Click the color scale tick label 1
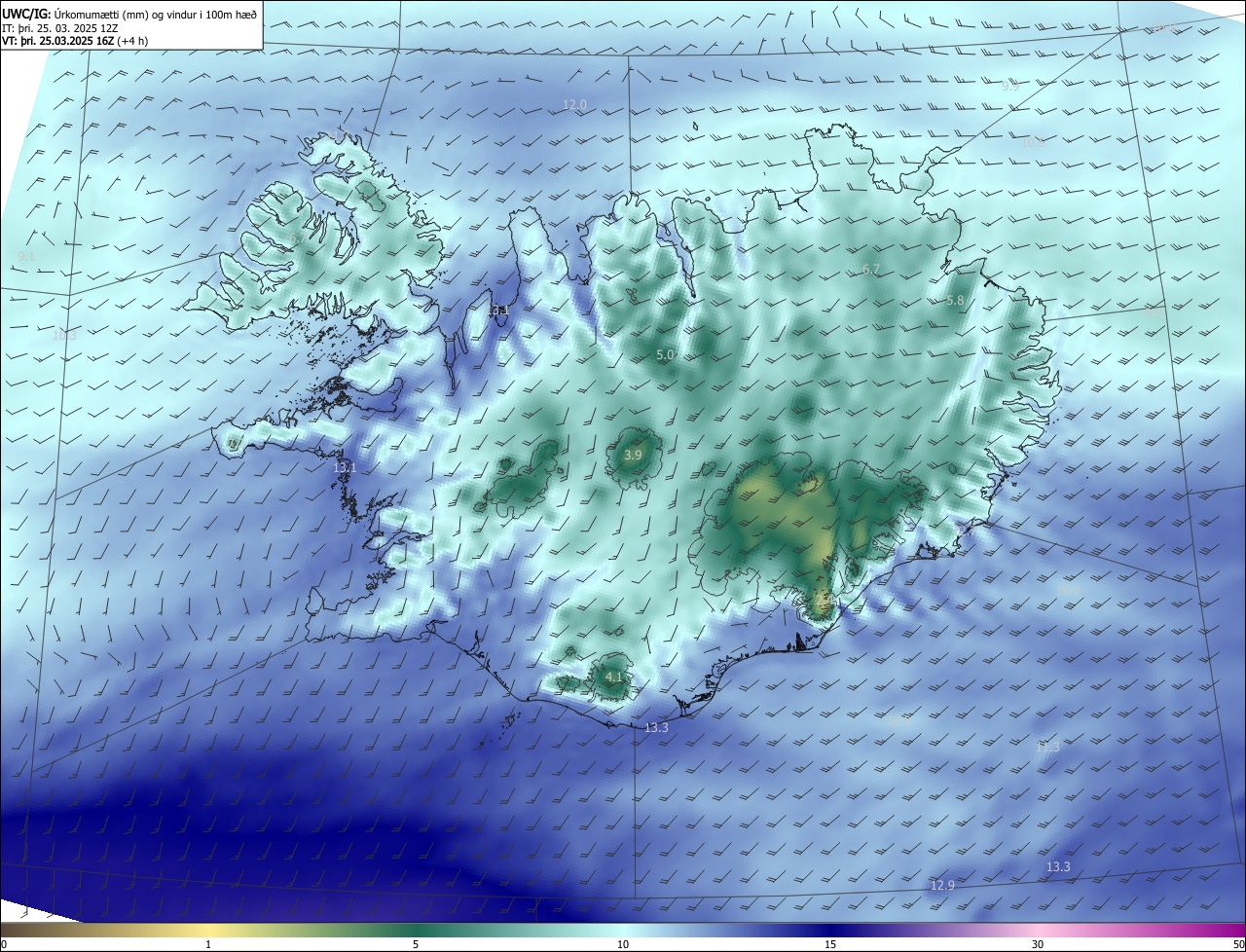Screen dimensions: 1246x952 click(208, 944)
